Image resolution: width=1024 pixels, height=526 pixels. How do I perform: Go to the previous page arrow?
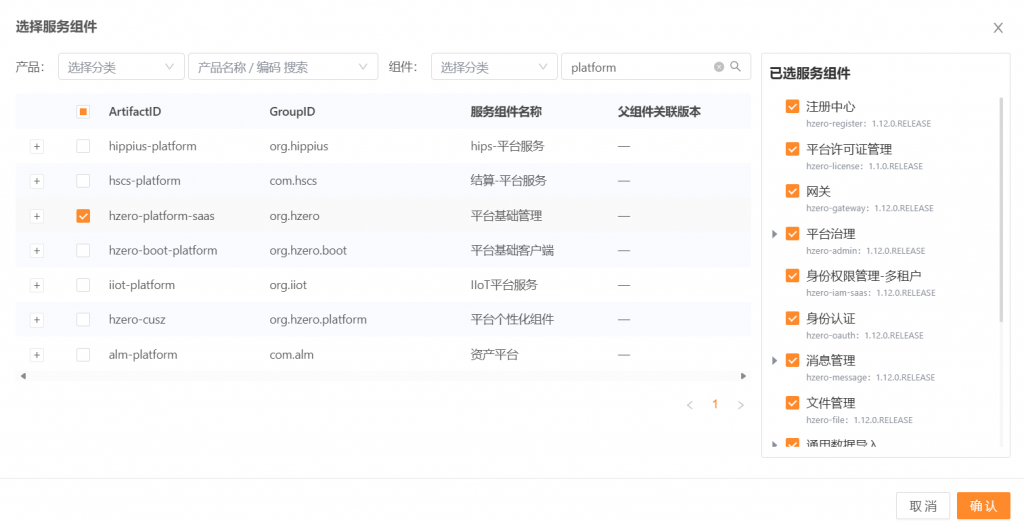tap(690, 405)
